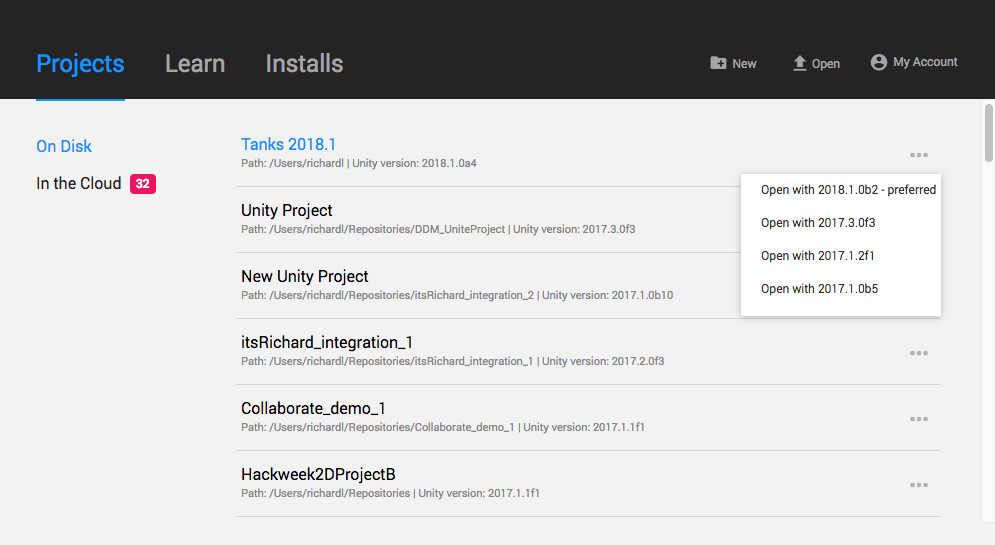Viewport: 995px width, 545px height.
Task: Open the three-dot menu for Collaborate_demo_1
Action: [919, 419]
